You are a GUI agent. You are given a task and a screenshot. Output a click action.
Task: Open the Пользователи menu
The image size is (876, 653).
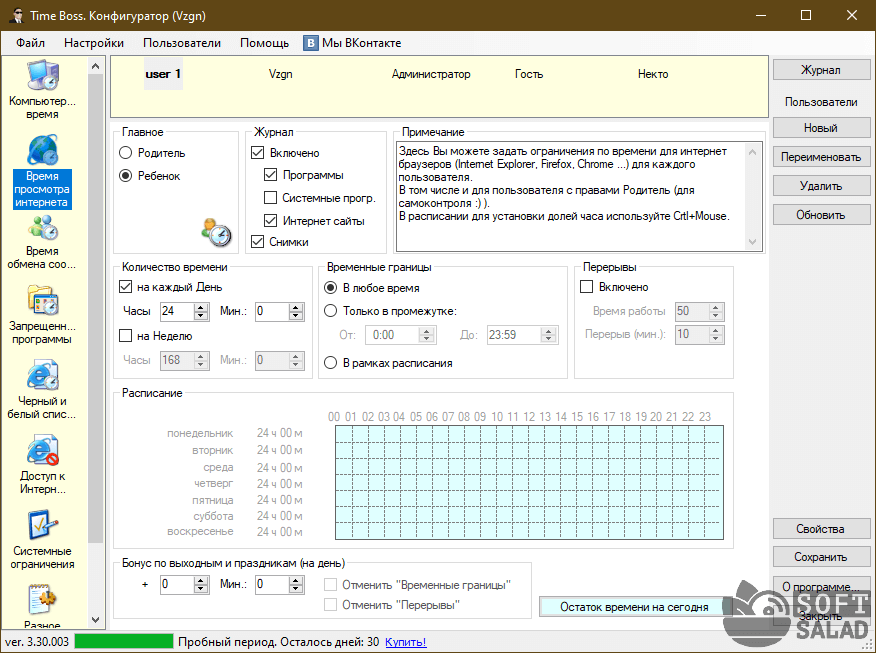point(182,43)
